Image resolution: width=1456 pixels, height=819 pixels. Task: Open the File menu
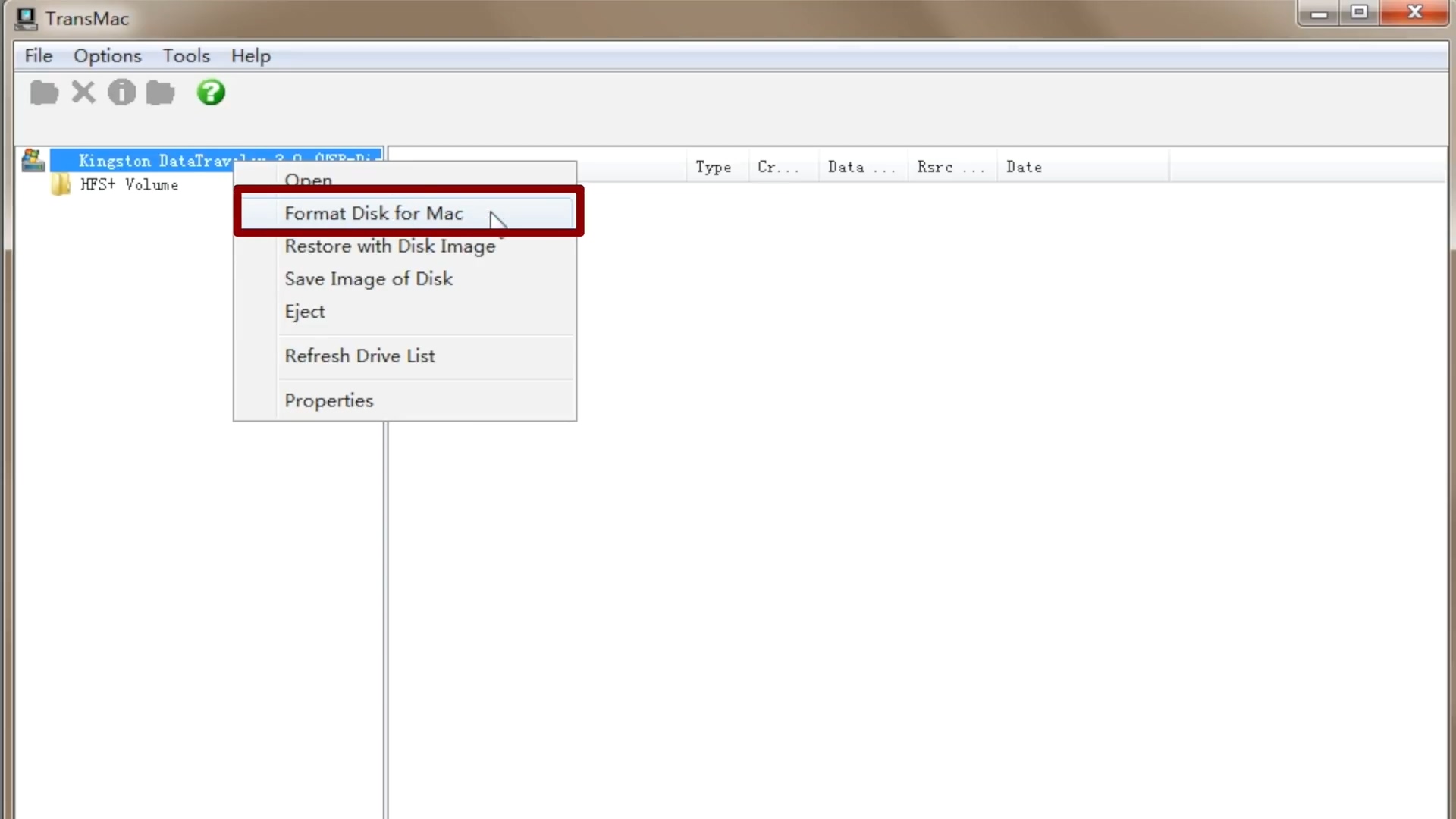(38, 56)
